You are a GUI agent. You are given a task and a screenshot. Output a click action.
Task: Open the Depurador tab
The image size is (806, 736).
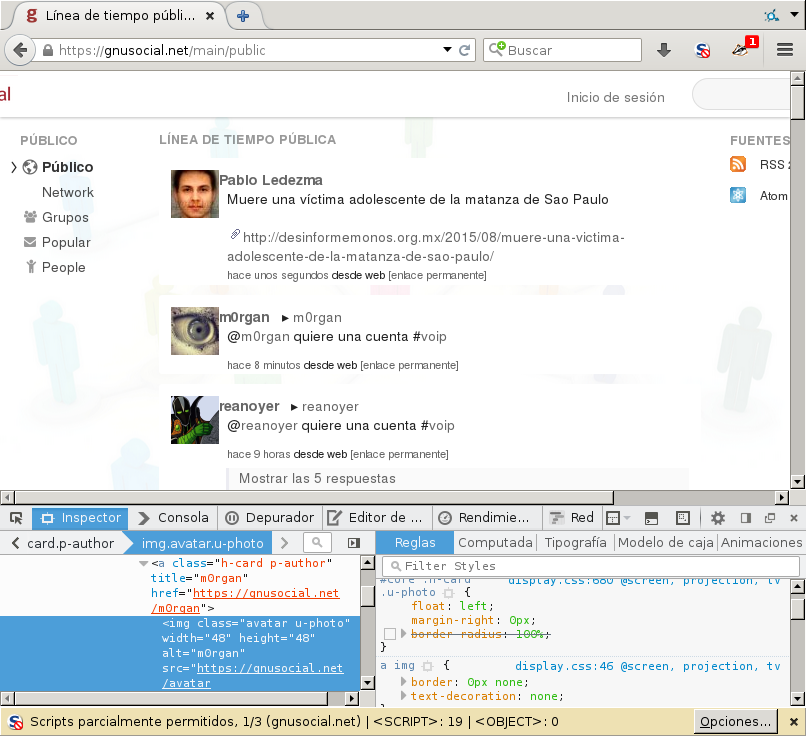[x=270, y=518]
